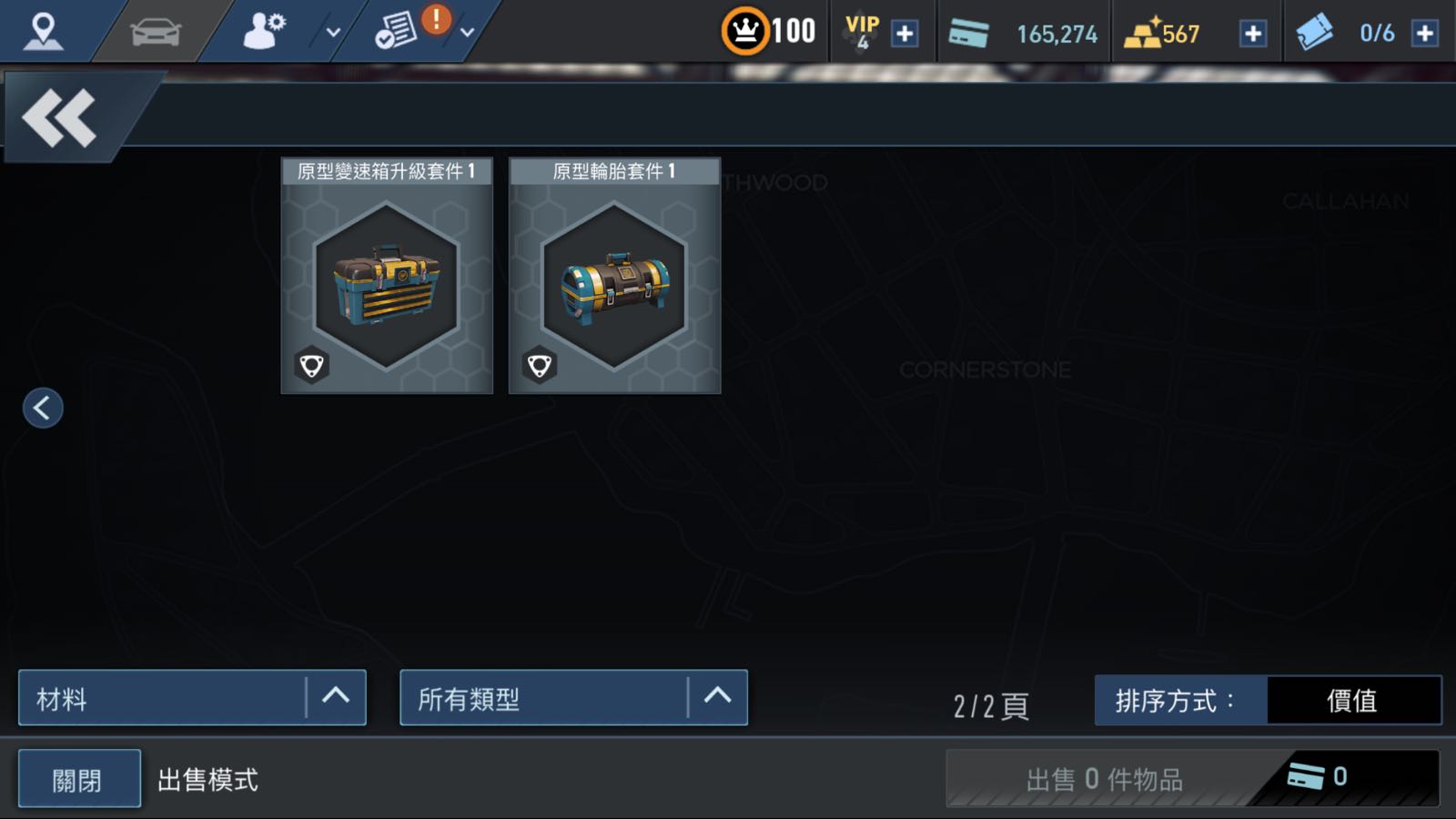Open the garage car icon tab
Screen dimensions: 1456x819
tap(156, 32)
